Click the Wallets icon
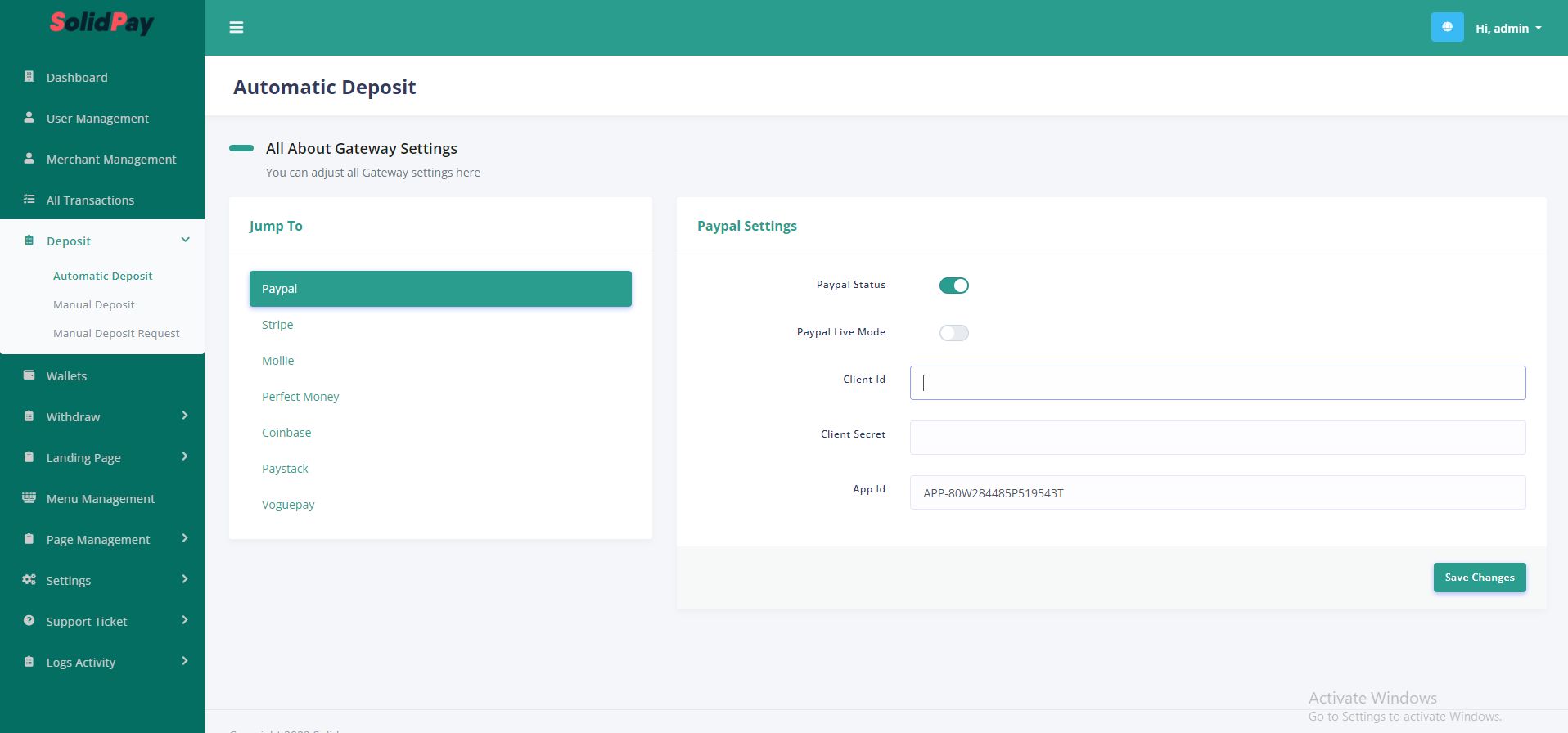The image size is (1568, 733). [29, 375]
